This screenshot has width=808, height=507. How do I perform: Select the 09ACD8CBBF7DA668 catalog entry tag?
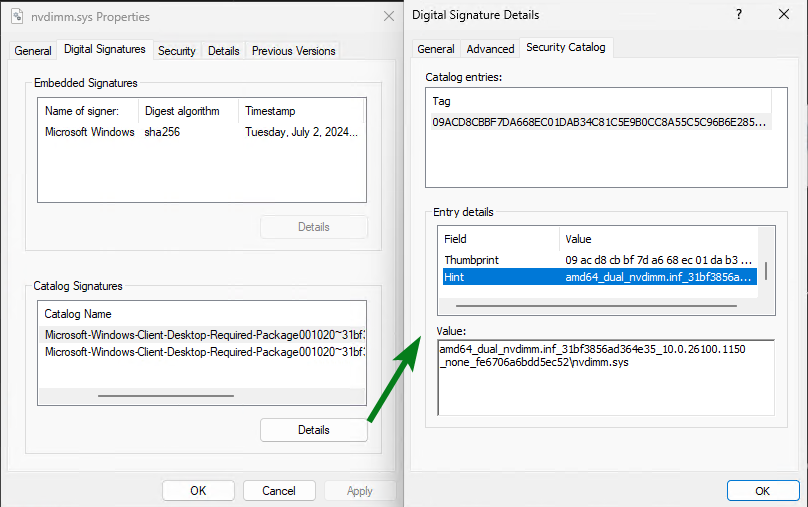tap(599, 122)
